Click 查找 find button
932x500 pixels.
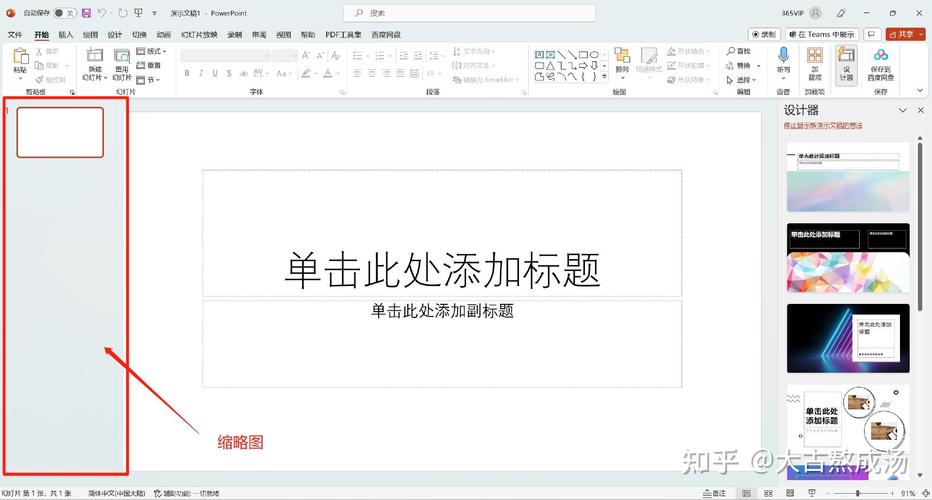(738, 51)
